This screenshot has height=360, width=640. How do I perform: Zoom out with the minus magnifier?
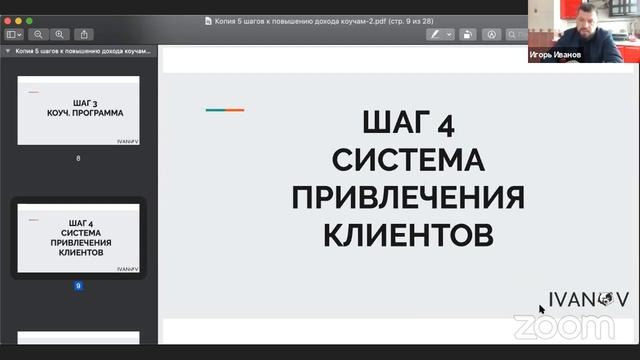coord(38,35)
